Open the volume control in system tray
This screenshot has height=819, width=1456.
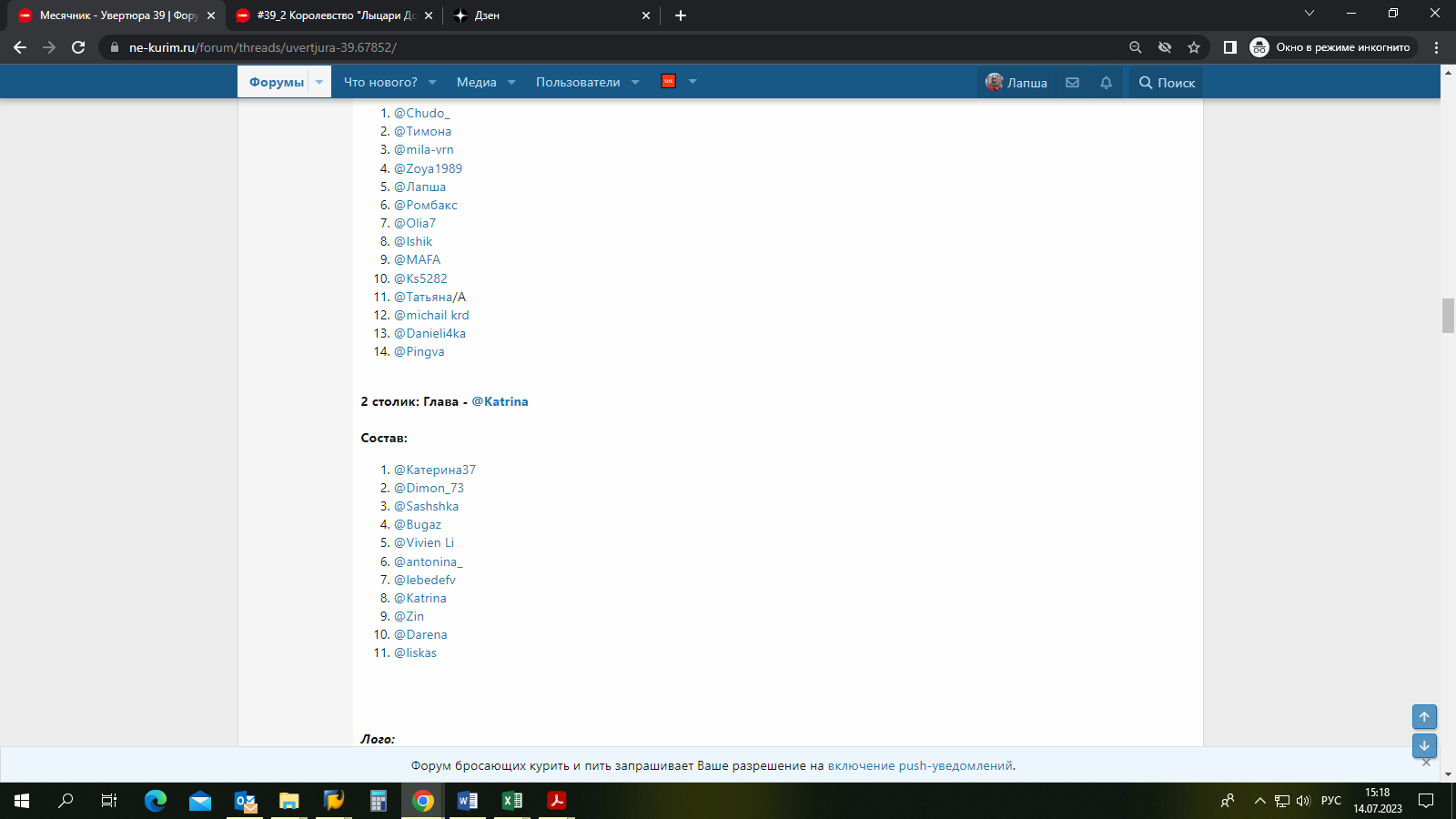tap(1303, 801)
